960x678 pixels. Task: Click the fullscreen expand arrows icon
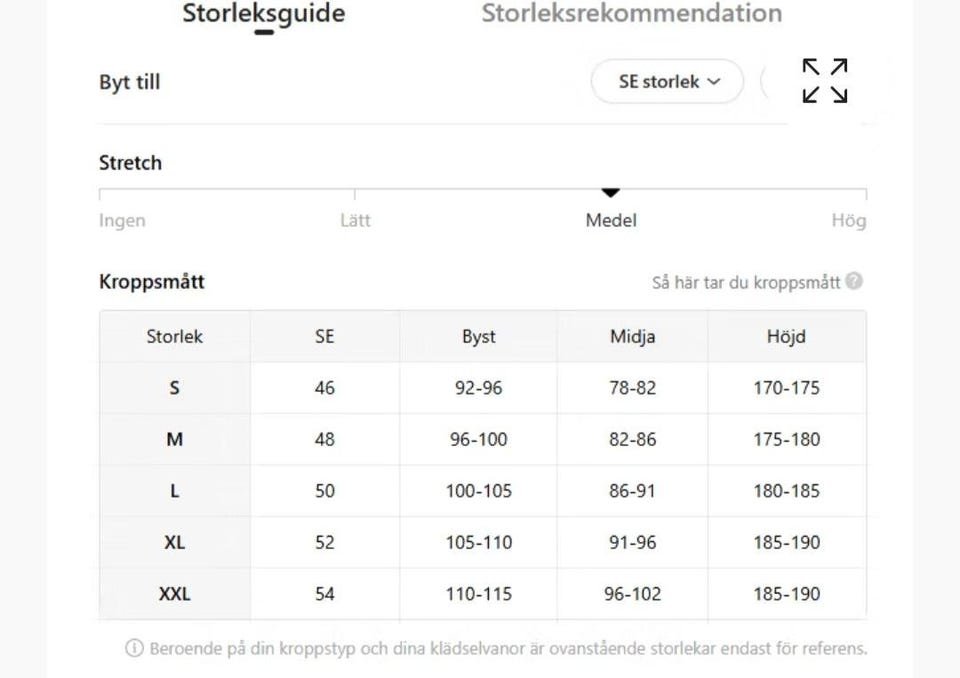tap(825, 81)
